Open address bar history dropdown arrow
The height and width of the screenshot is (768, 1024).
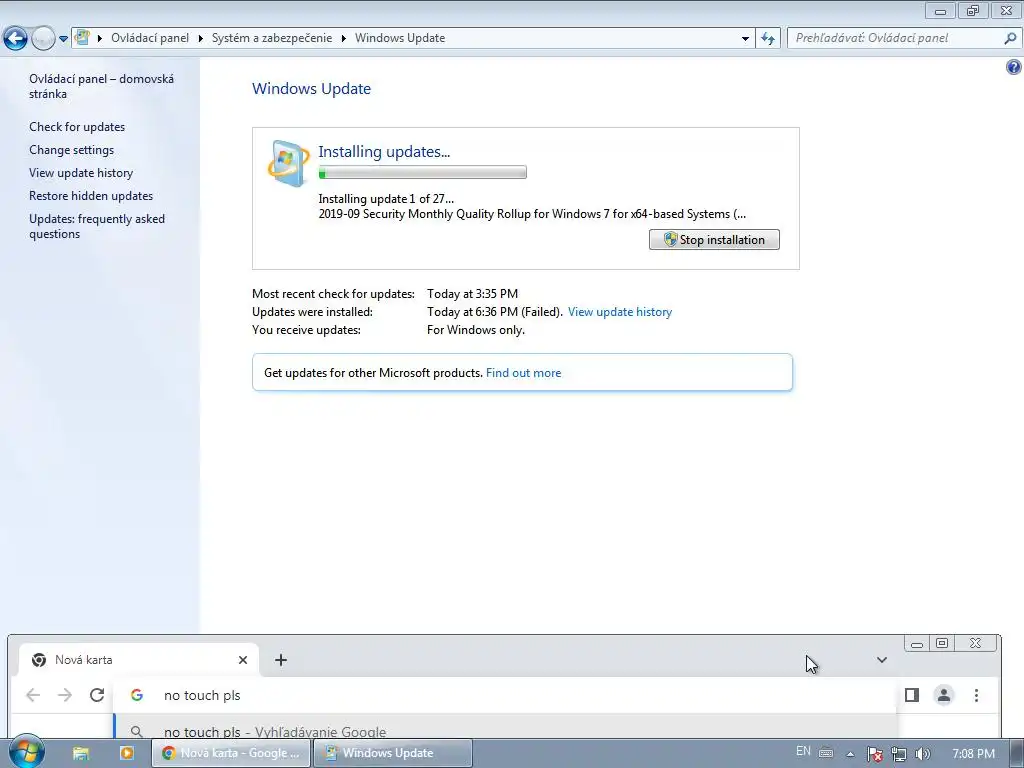click(x=745, y=39)
